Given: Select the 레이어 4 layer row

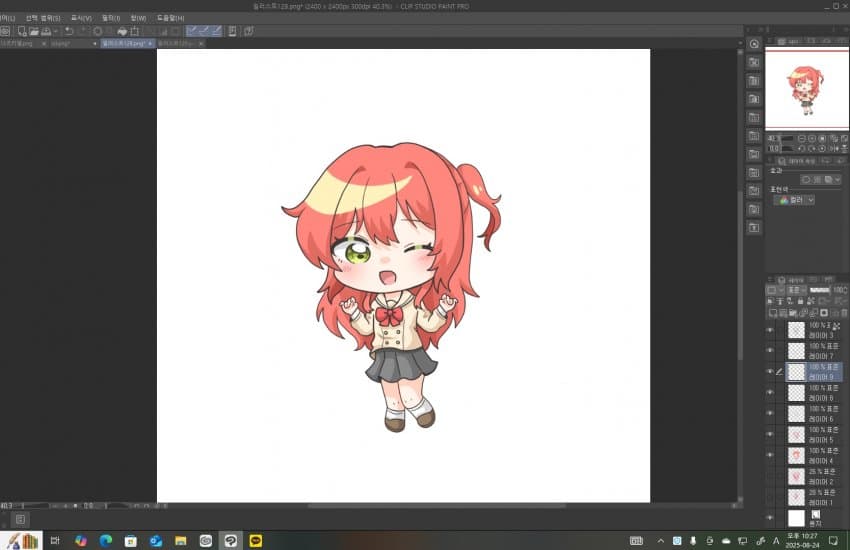Looking at the screenshot, I should tap(820, 455).
